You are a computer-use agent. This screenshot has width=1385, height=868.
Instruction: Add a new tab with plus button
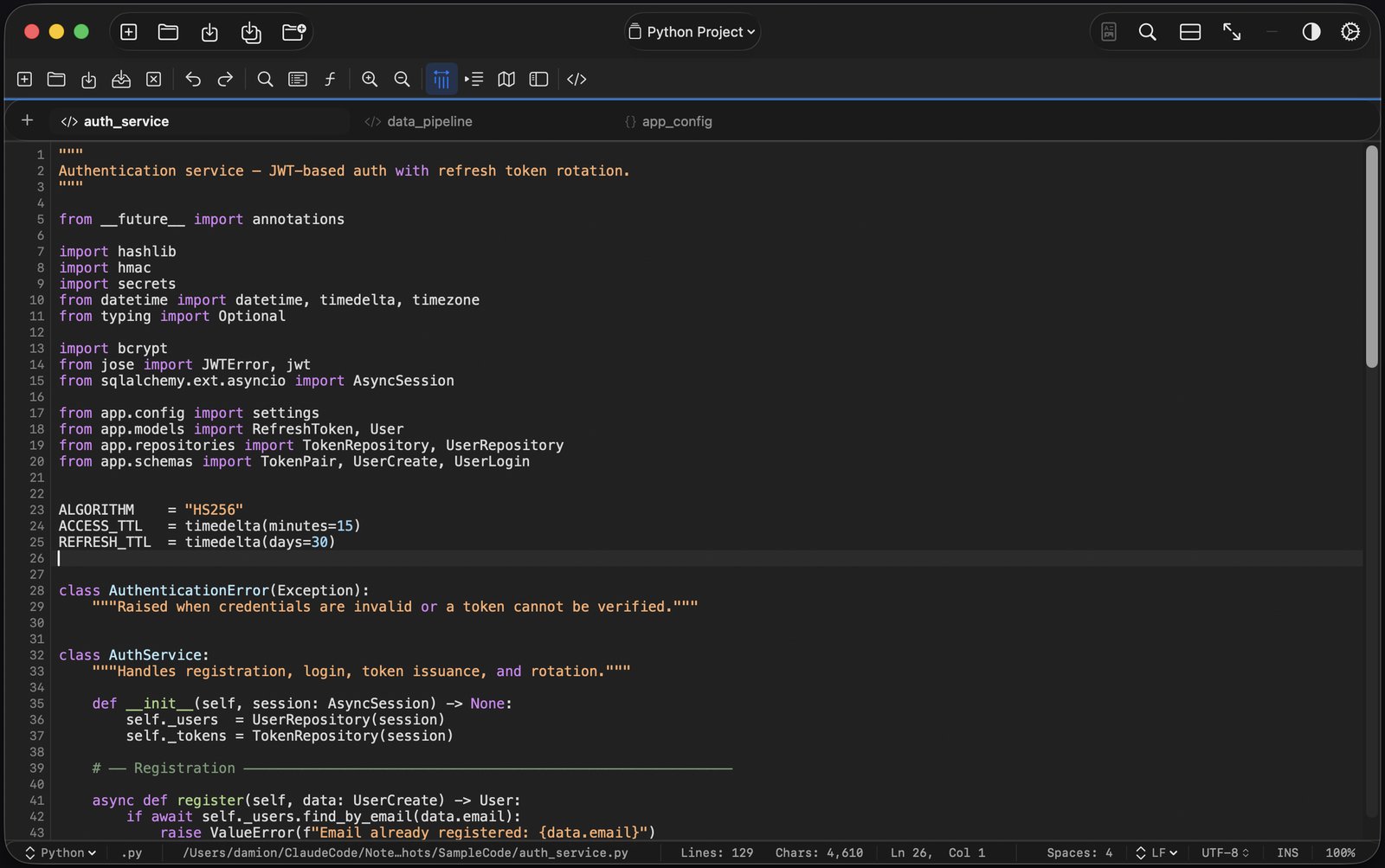[x=27, y=120]
